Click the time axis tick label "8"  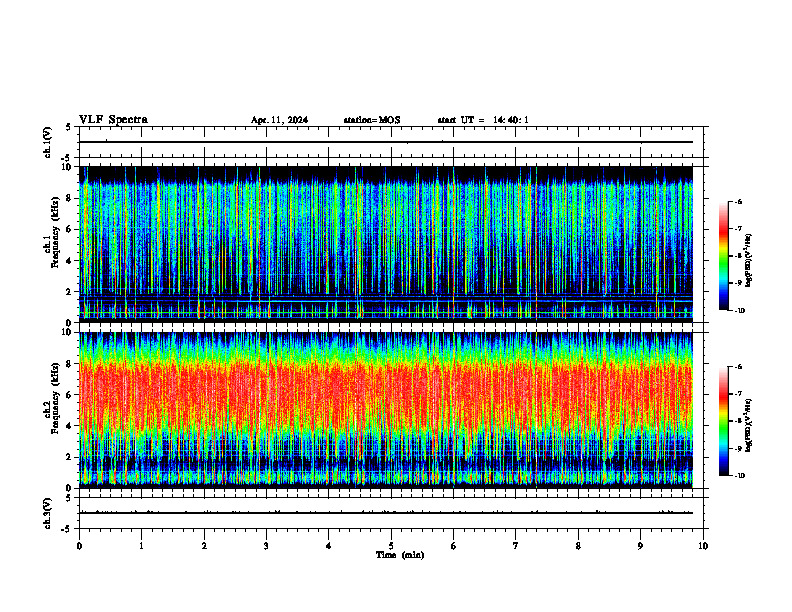(x=578, y=546)
